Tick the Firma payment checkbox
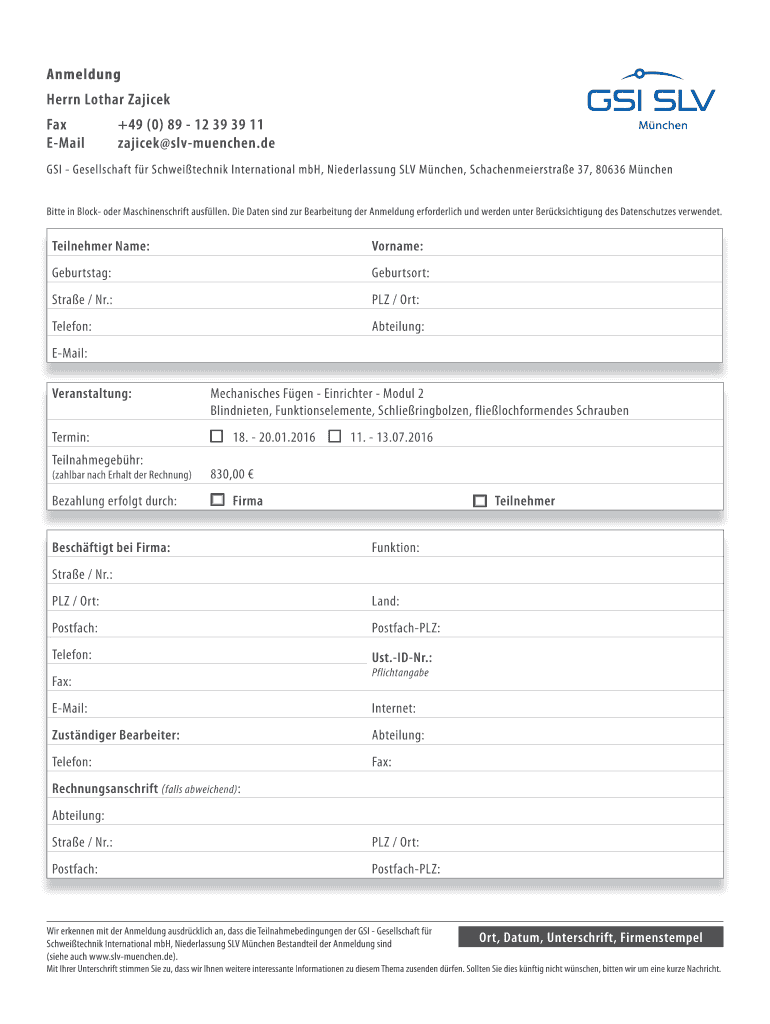Viewport: 770px width, 1024px height. (217, 500)
